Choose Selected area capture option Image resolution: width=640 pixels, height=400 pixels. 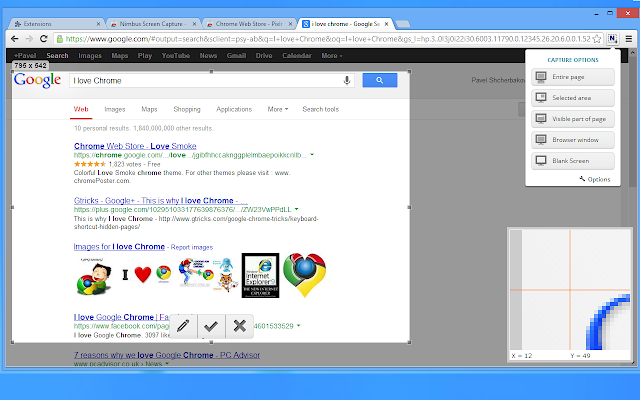(573, 98)
